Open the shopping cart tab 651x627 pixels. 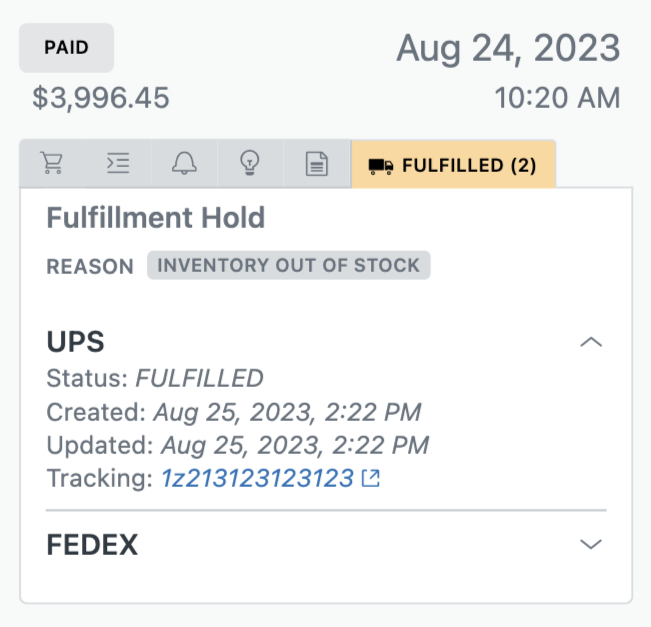click(52, 164)
